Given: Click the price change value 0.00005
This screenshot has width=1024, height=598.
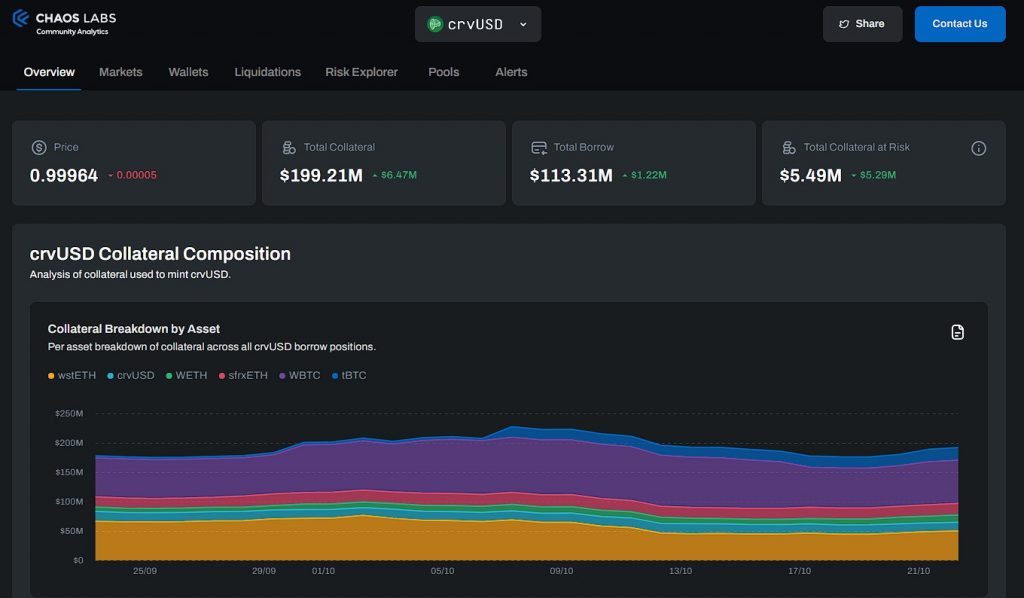Looking at the screenshot, I should 136,175.
